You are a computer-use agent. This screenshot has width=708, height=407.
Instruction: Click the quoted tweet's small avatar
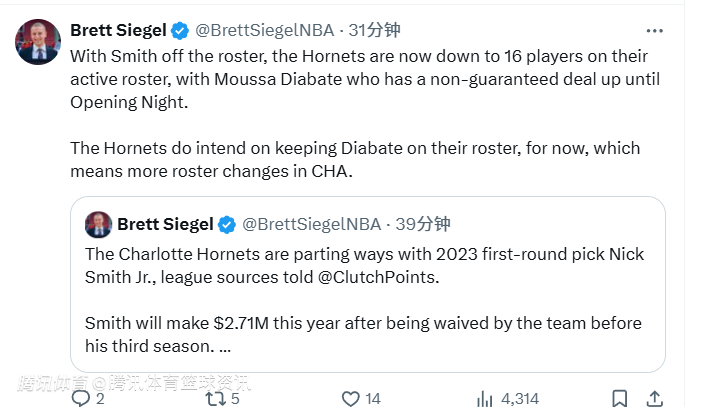click(98, 224)
